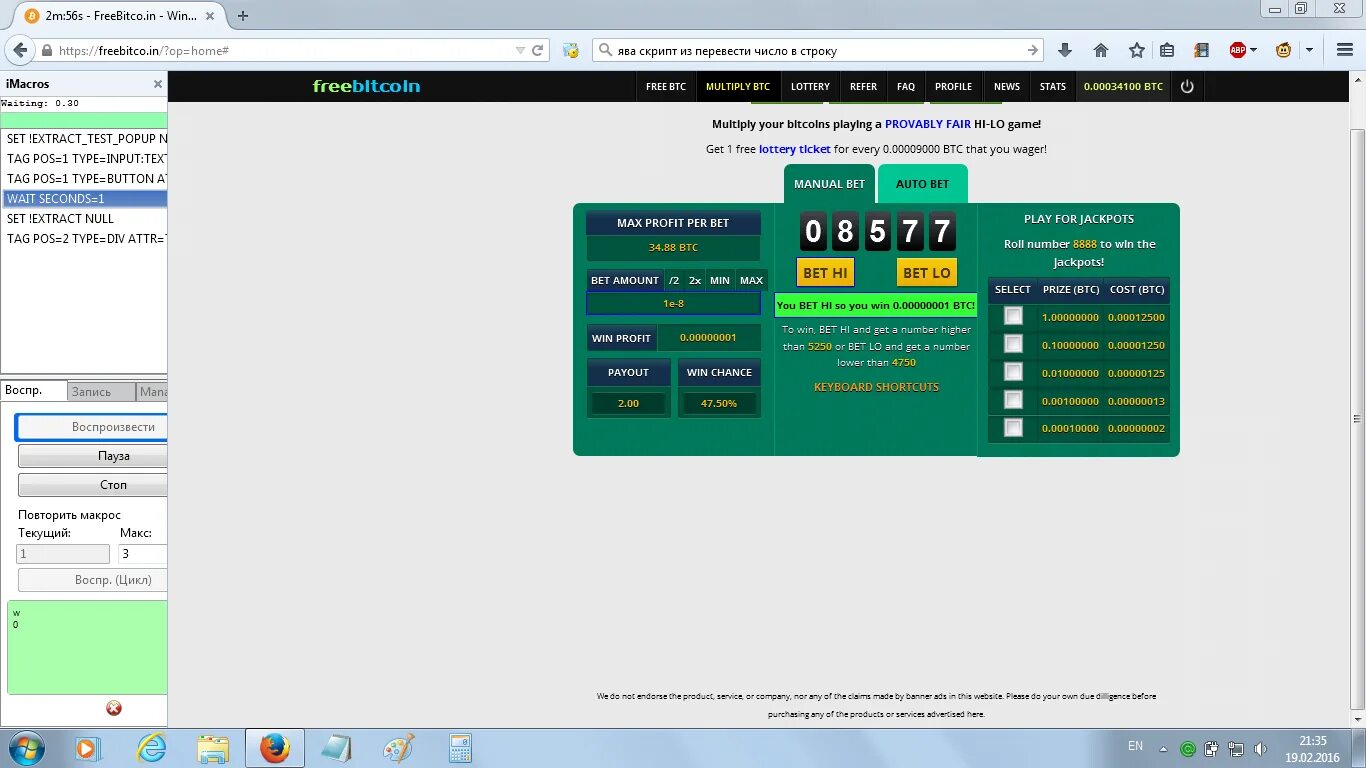Select the WAIT SECONDS=1 macro line
Viewport: 1366px width, 768px height.
coord(85,199)
